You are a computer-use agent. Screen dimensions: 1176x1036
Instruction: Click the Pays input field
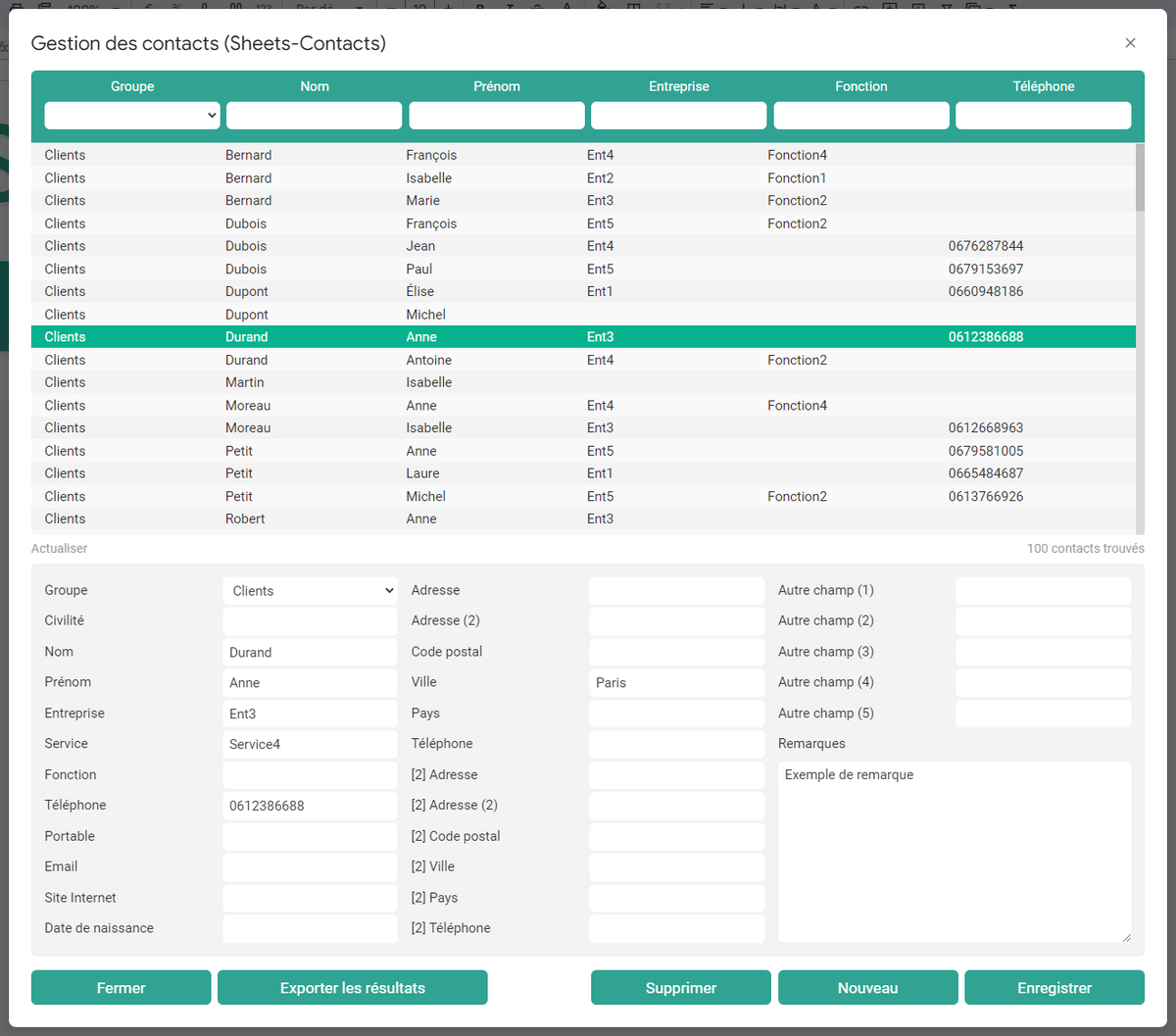[677, 714]
